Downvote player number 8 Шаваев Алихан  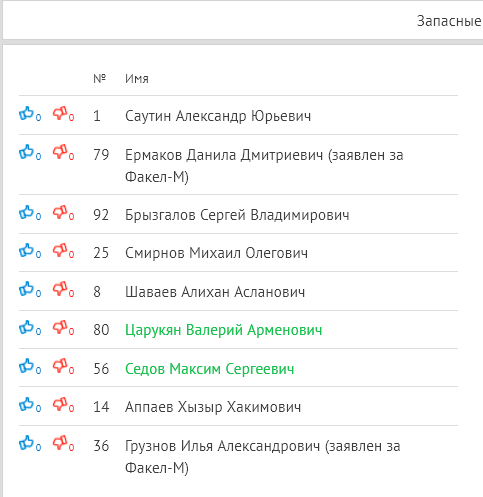click(x=60, y=289)
